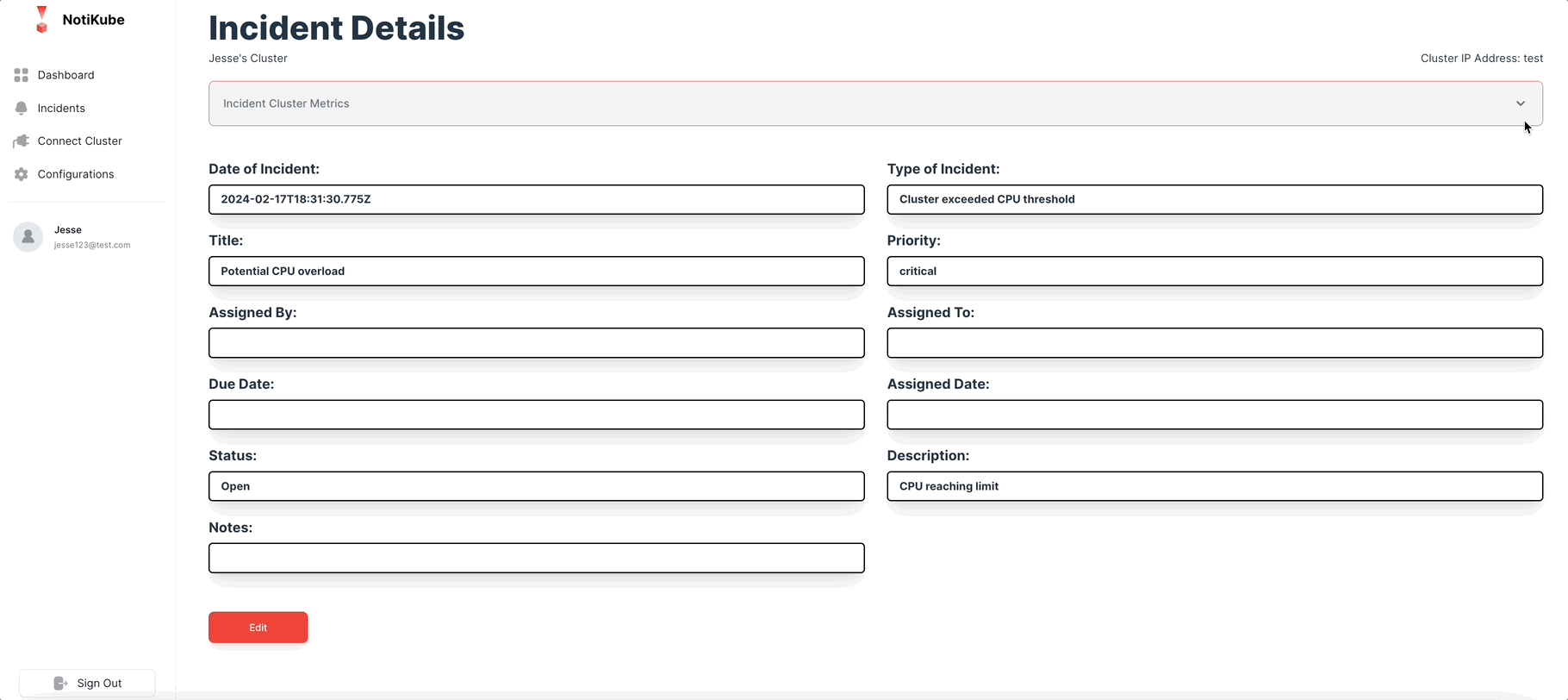Open the Incident Cluster Metrics panel

click(x=875, y=103)
